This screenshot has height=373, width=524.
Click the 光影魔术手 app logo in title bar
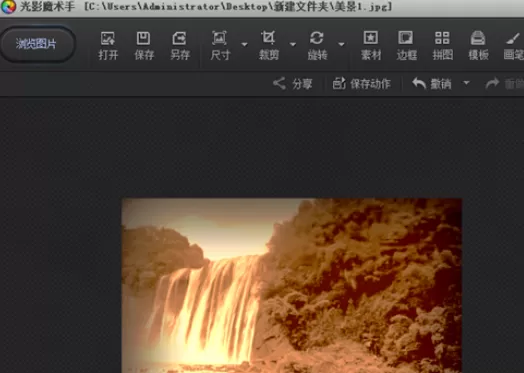click(8, 7)
